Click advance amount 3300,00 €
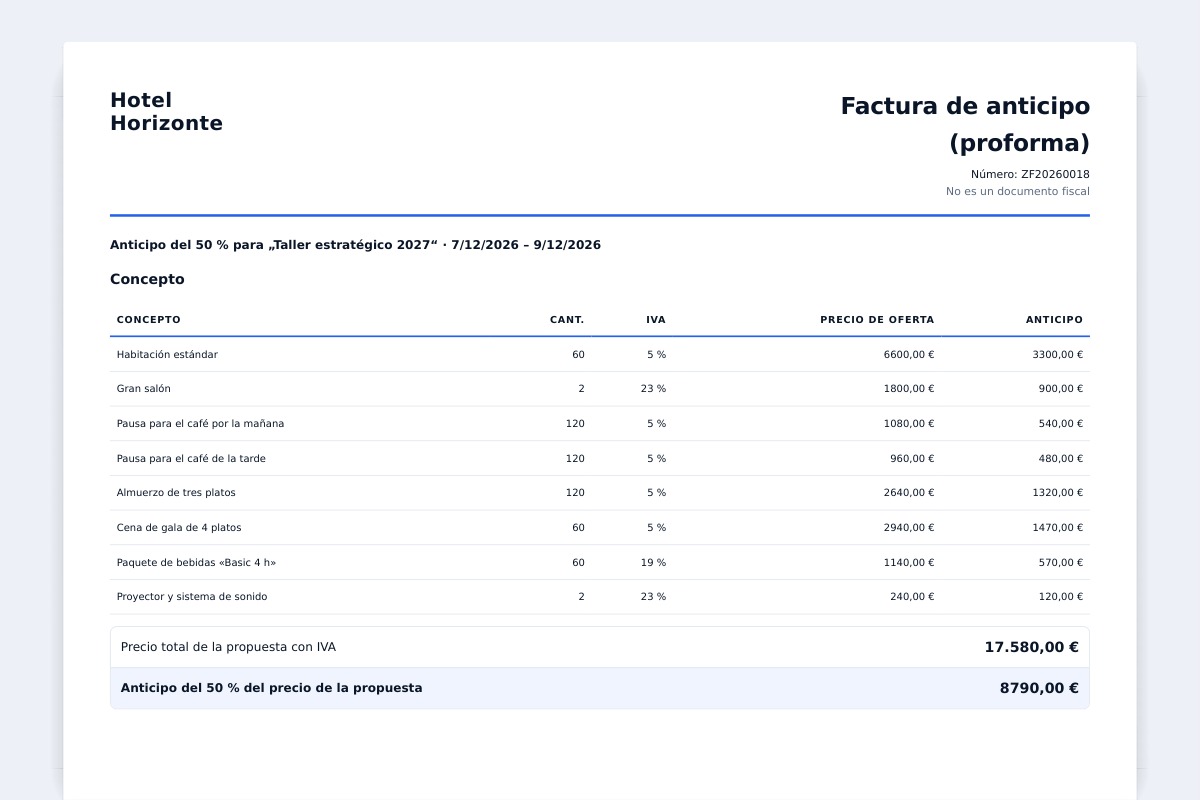Screen dimensions: 1200x800 coord(1057,355)
